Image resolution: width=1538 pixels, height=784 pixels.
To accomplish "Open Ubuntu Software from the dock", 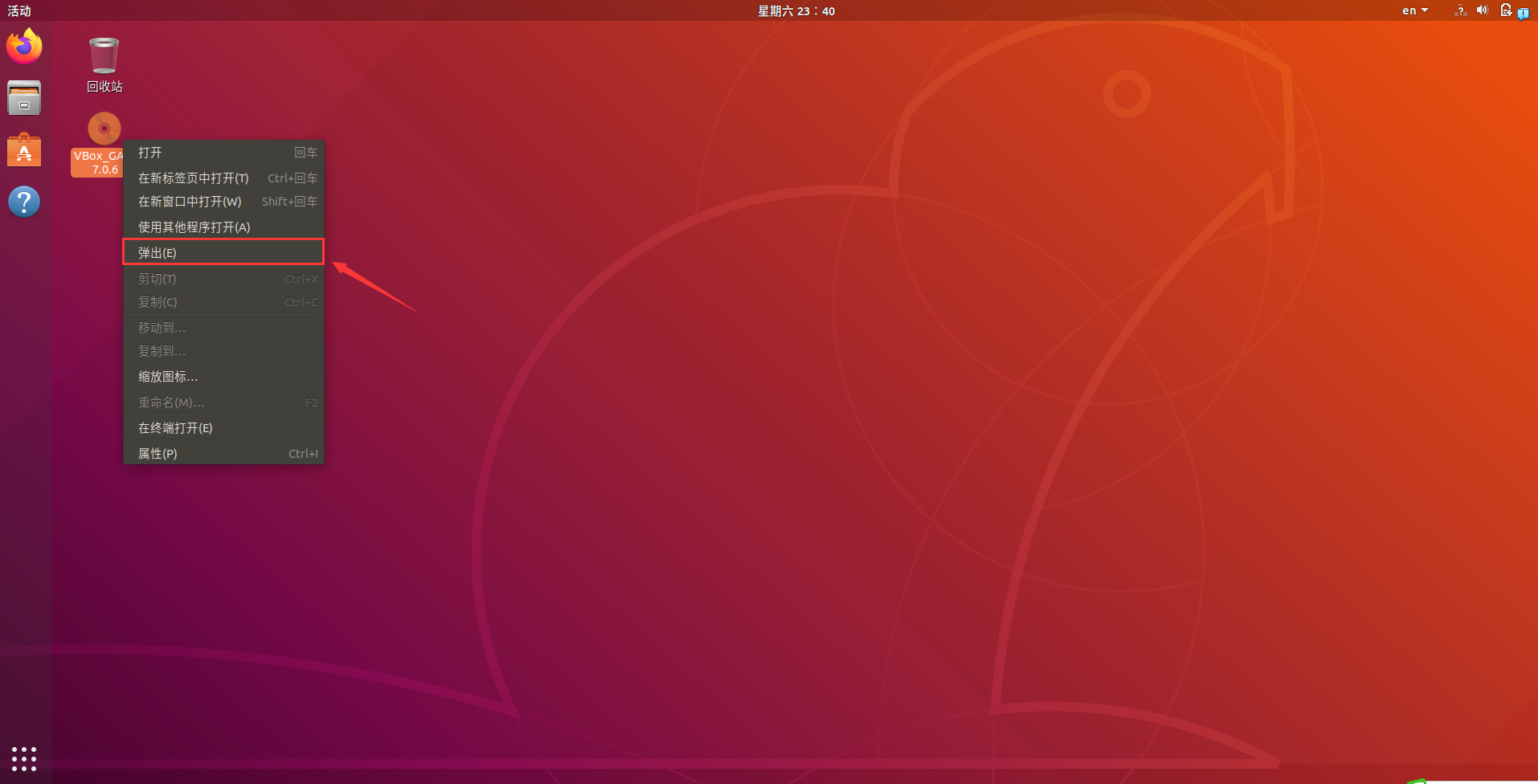I will 24,149.
